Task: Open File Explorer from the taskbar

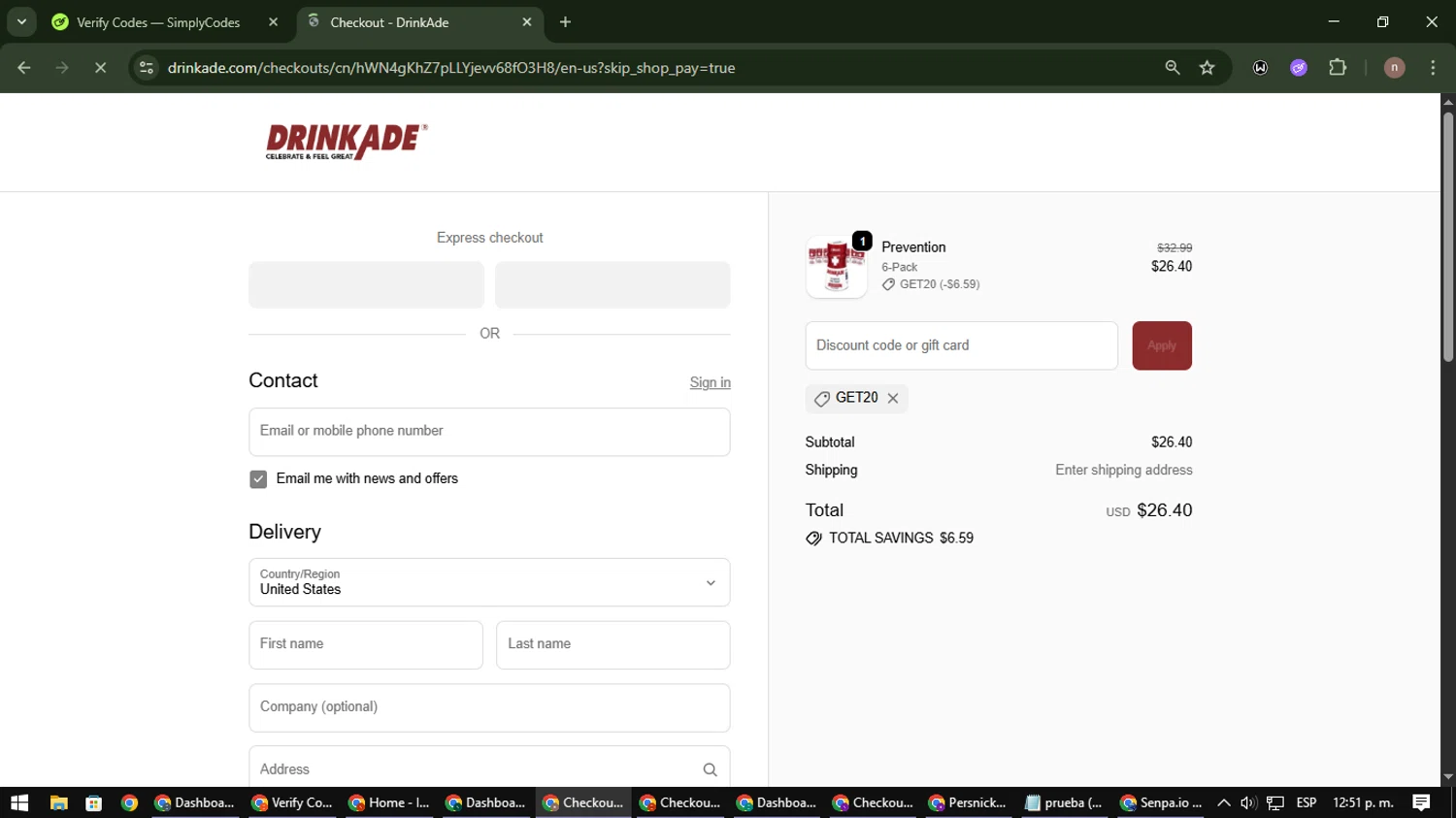Action: [x=58, y=802]
